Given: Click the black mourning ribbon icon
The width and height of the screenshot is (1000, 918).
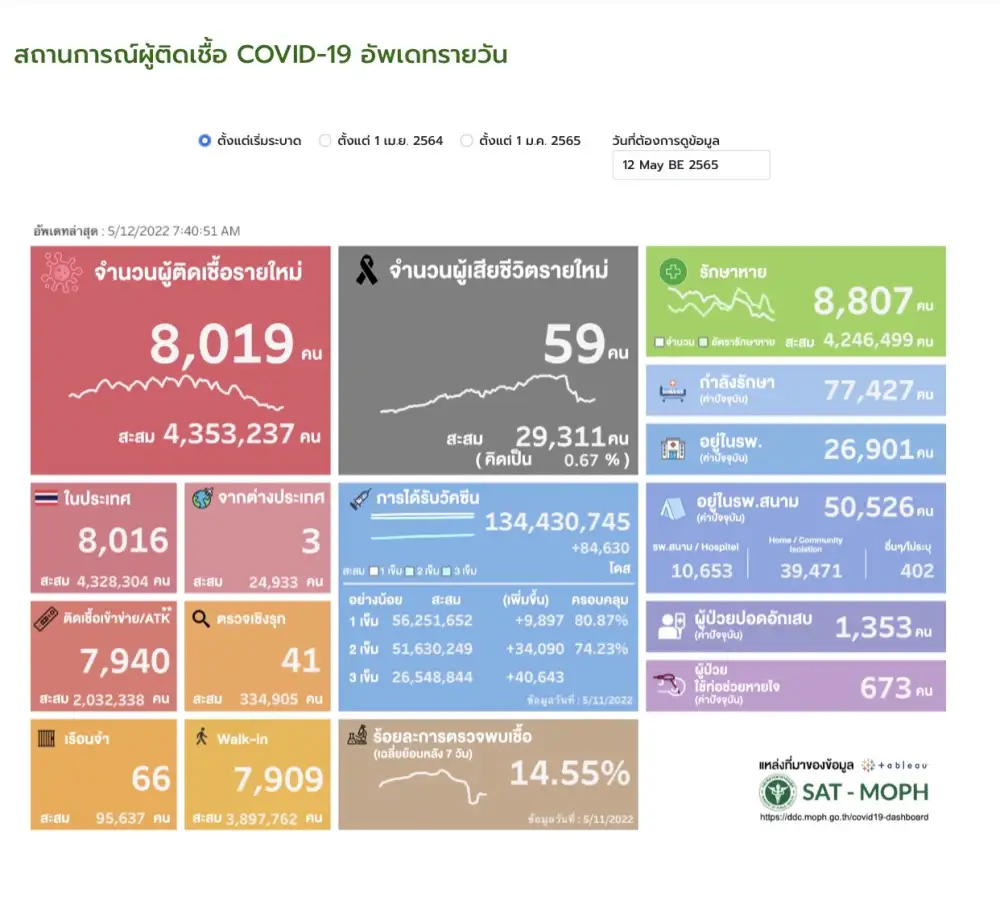Looking at the screenshot, I should coord(367,270).
